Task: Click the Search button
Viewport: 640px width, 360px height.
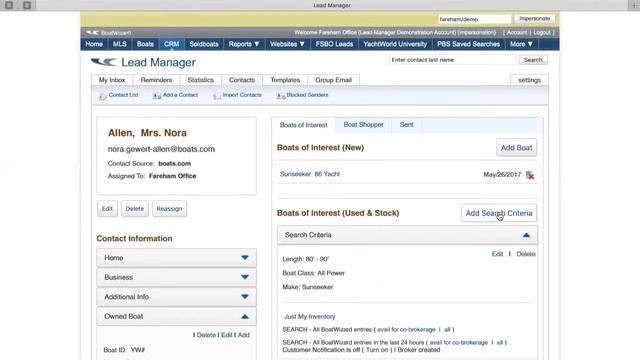Action: (533, 60)
